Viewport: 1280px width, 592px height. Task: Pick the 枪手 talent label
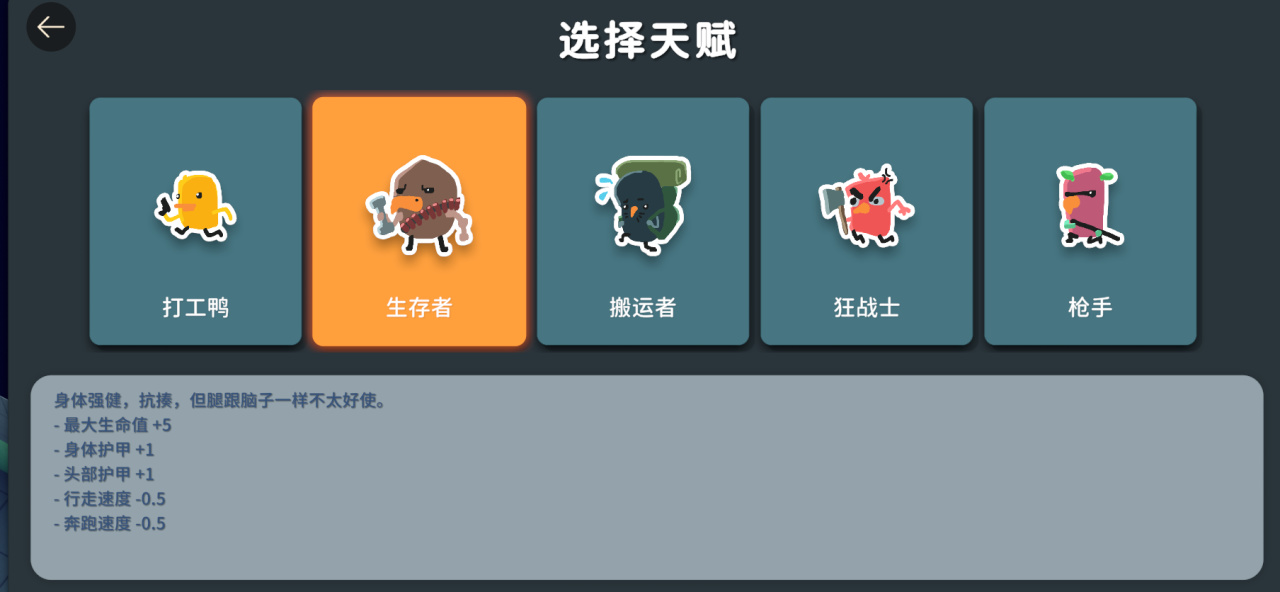(x=1090, y=307)
